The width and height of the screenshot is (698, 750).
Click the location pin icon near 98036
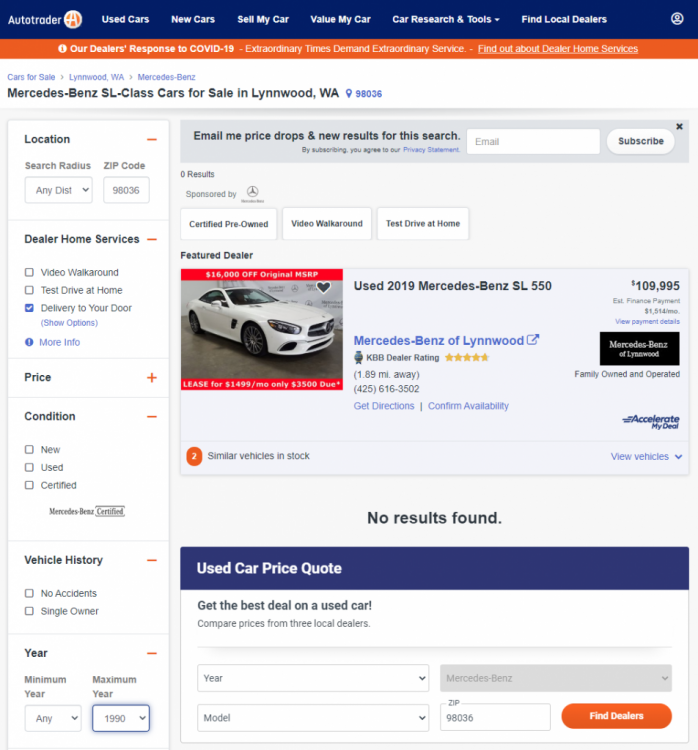[x=349, y=94]
